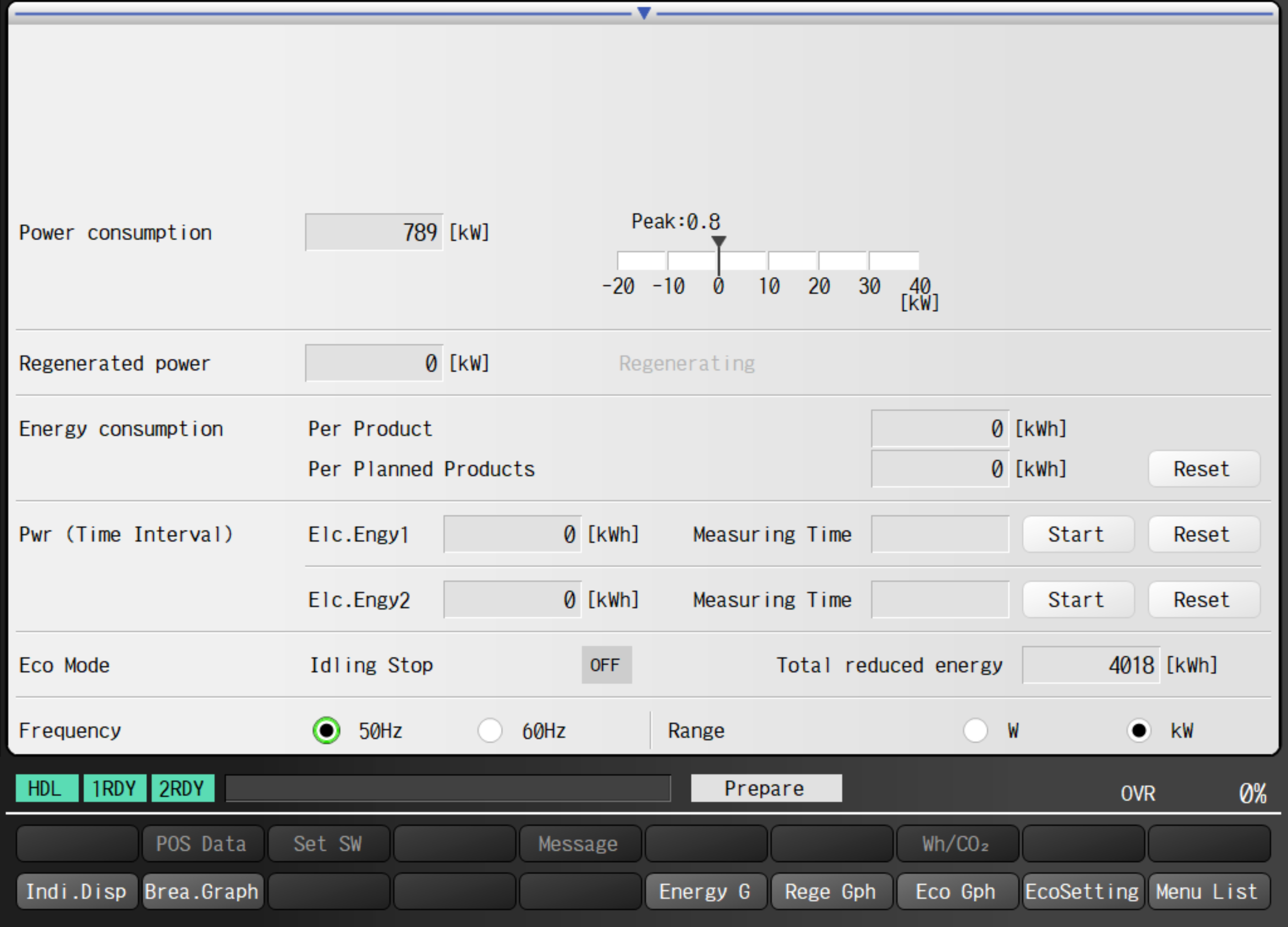The image size is (1288, 927).
Task: Reset the Elc.Engy2 measurement
Action: (1204, 599)
